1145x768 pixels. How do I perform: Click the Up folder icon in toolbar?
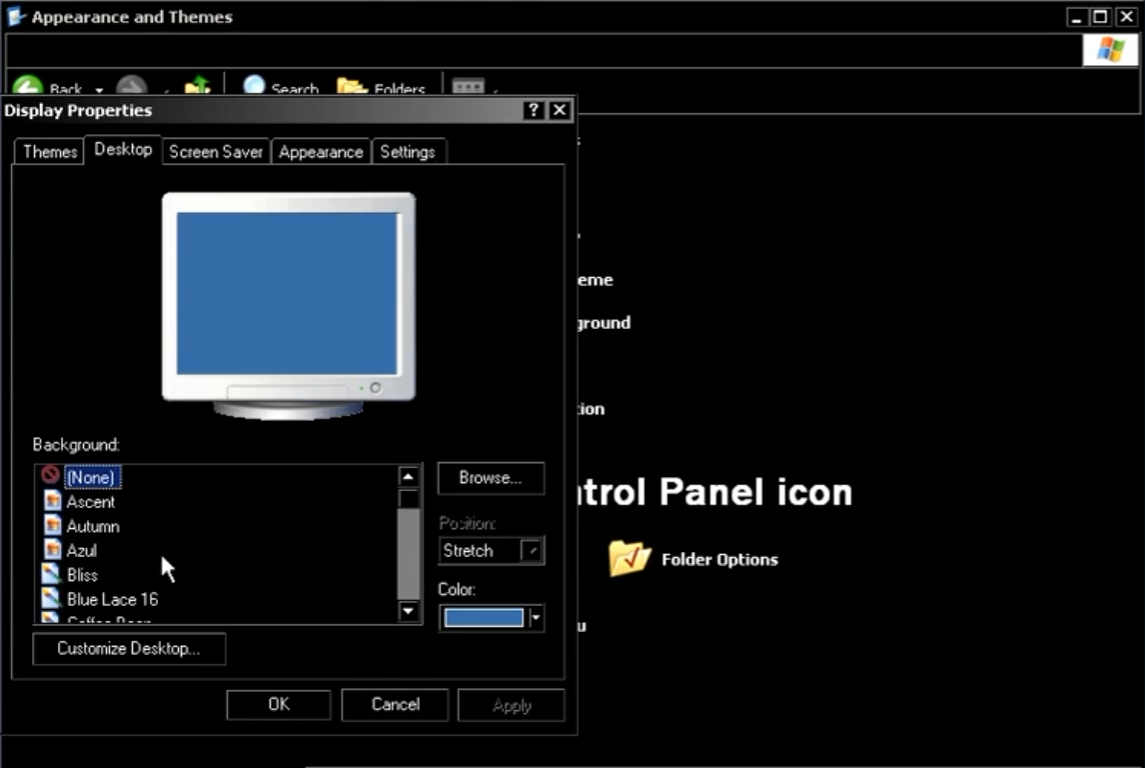coord(197,86)
